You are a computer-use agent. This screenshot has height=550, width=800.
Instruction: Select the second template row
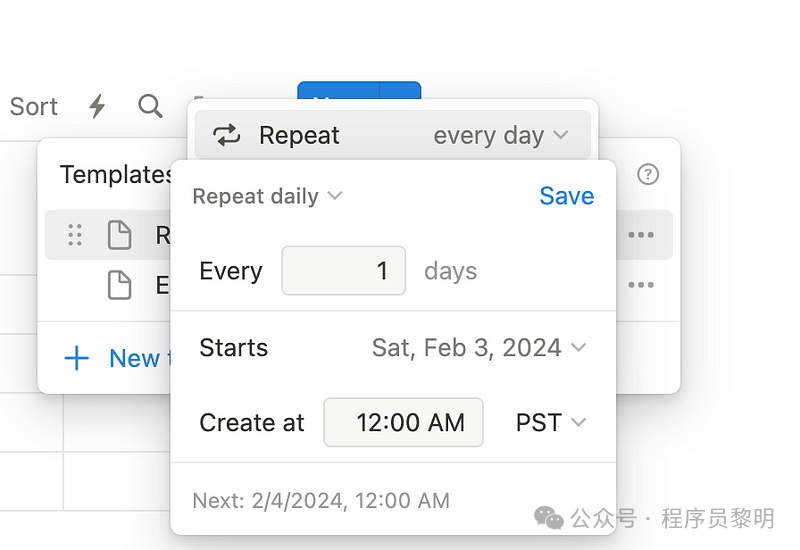click(140, 285)
